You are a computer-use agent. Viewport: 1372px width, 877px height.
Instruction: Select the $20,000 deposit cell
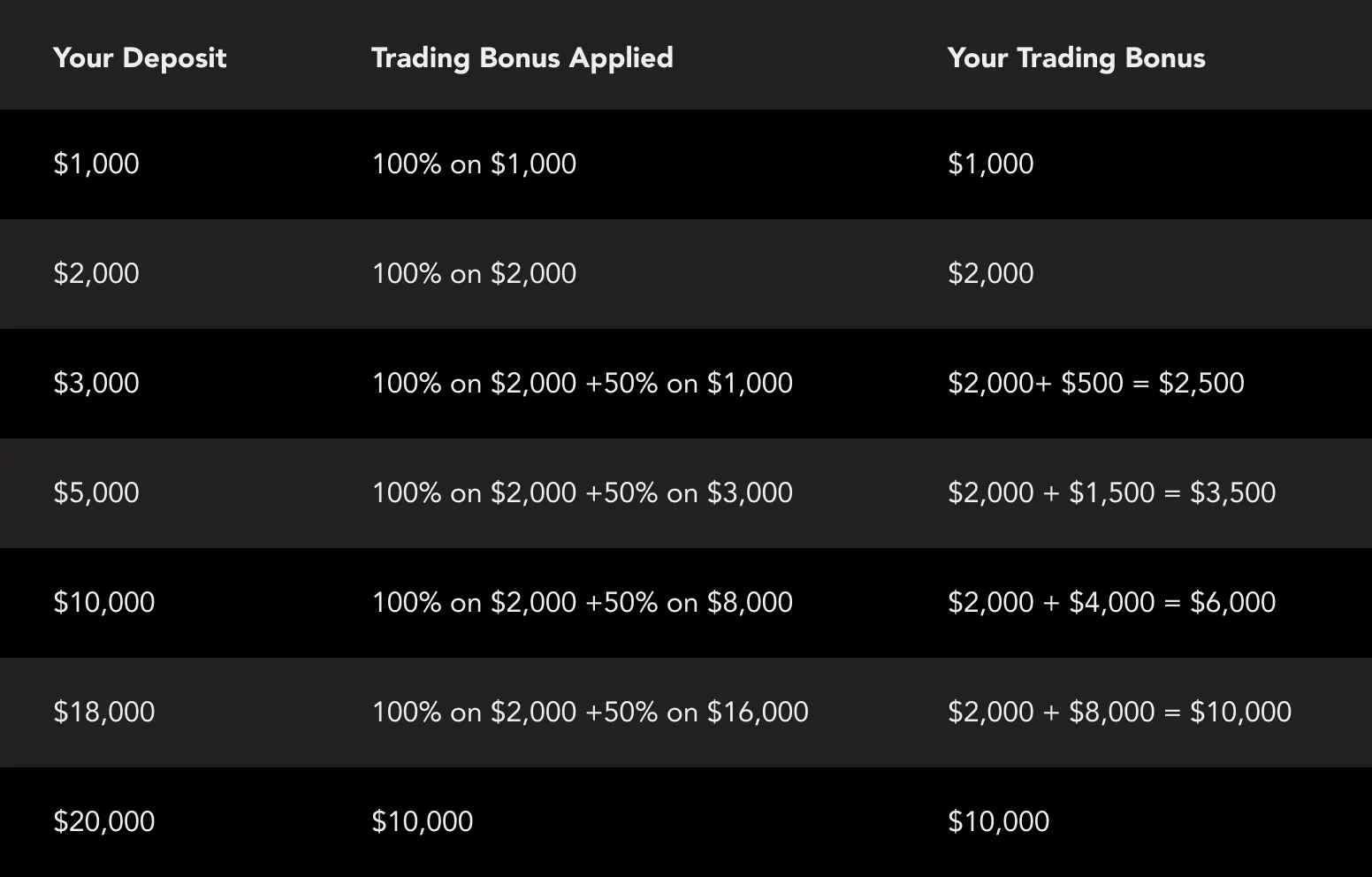104,821
